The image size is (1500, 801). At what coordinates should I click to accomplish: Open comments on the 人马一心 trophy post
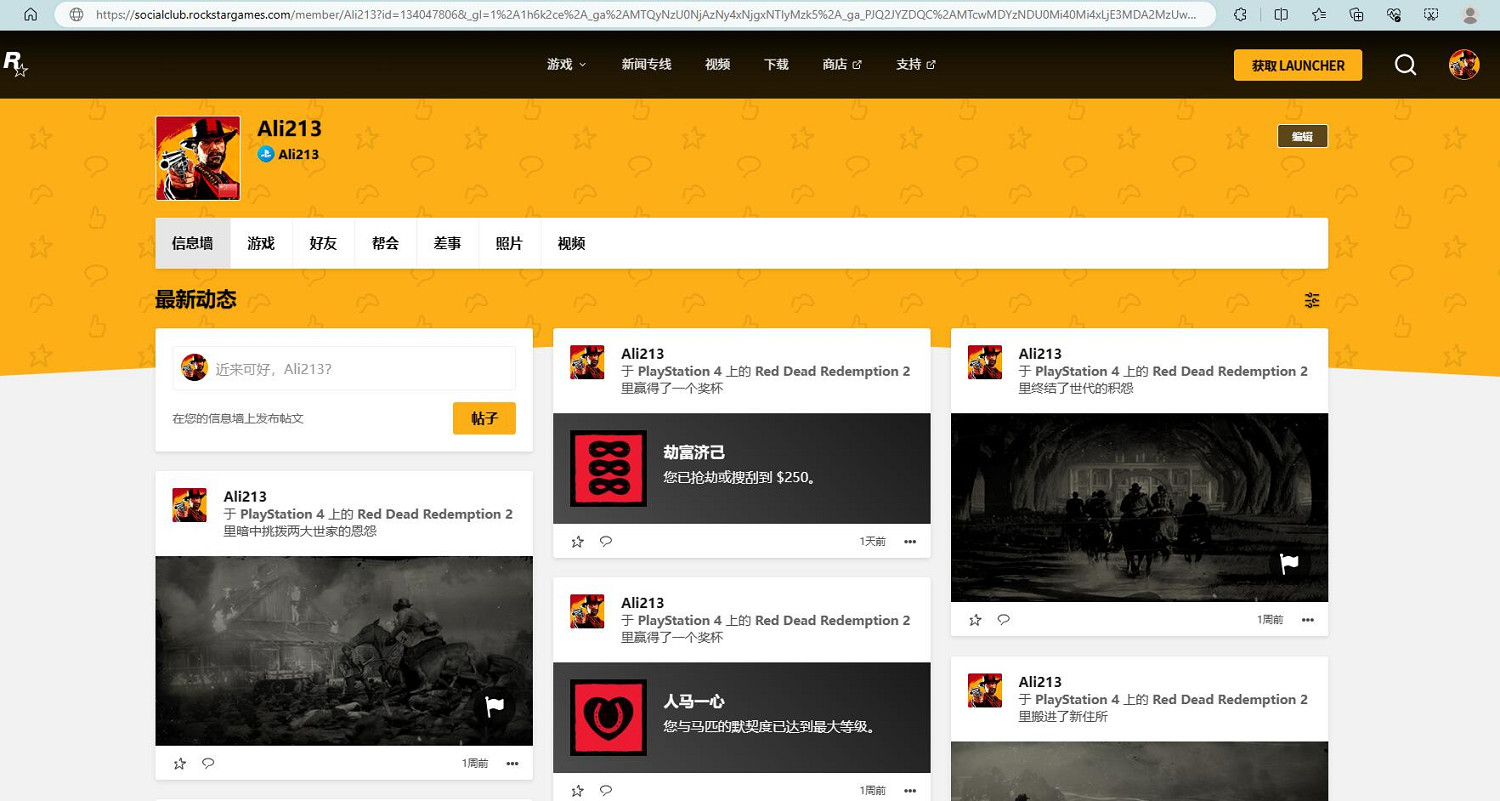point(605,790)
